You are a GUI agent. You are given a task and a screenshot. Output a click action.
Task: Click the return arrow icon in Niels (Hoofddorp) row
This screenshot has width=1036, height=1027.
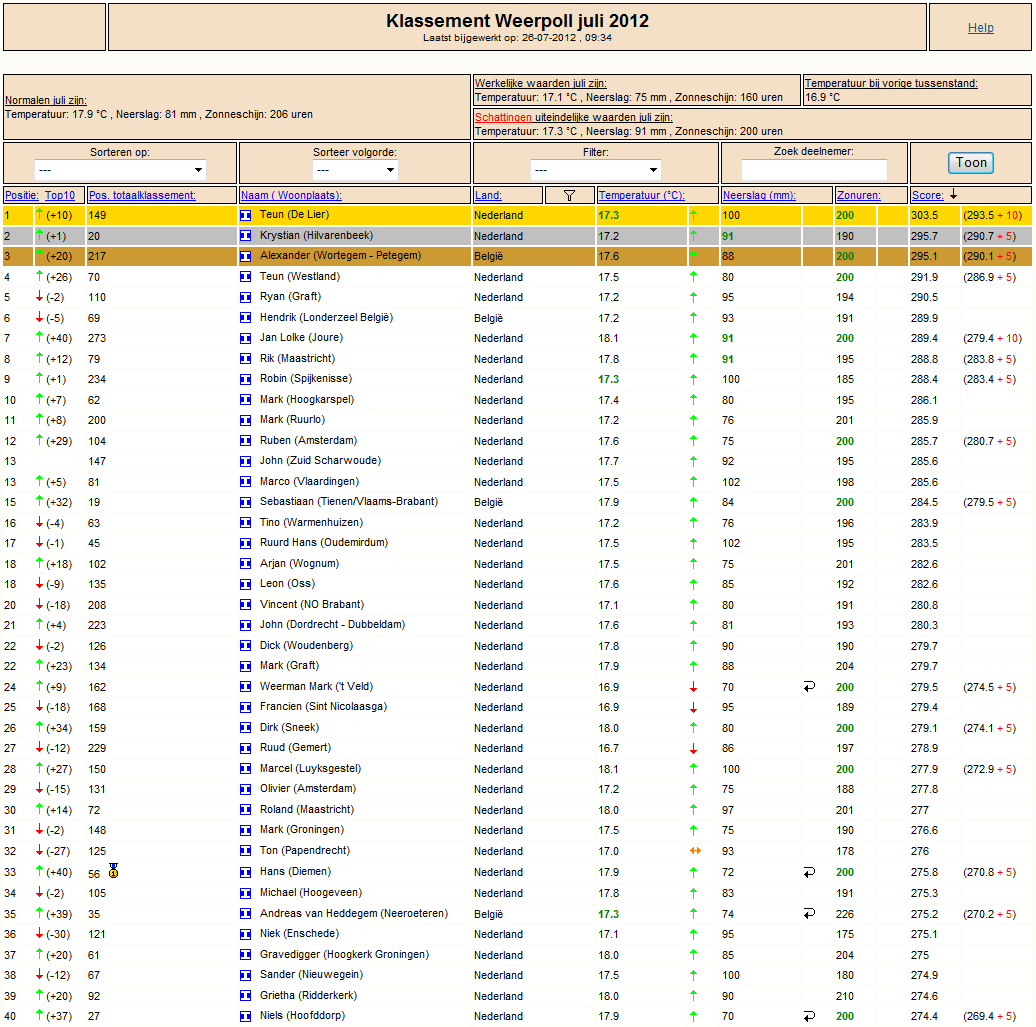coord(809,1016)
